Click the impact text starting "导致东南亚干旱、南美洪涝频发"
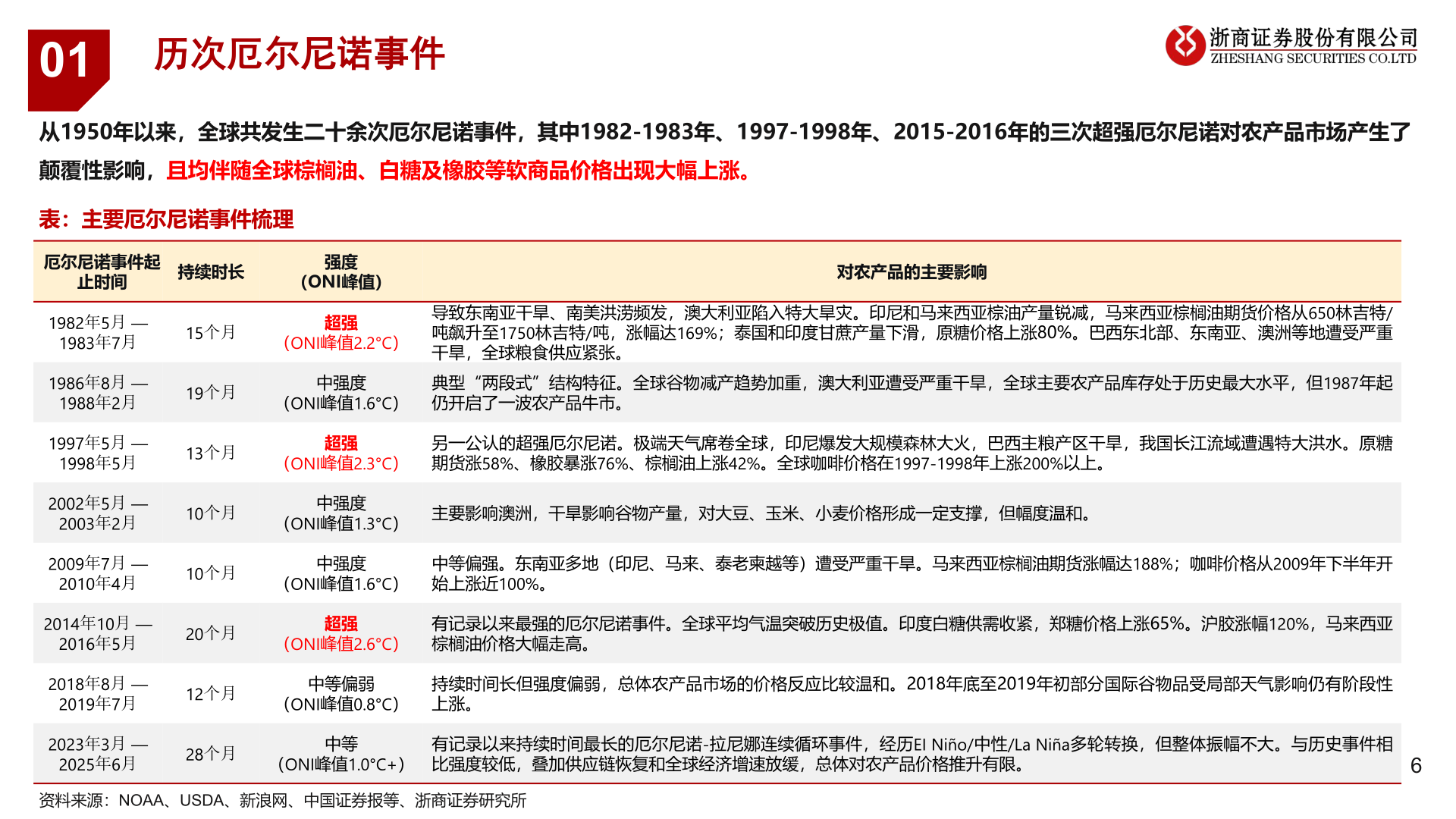The image size is (1456, 819). tap(912, 332)
